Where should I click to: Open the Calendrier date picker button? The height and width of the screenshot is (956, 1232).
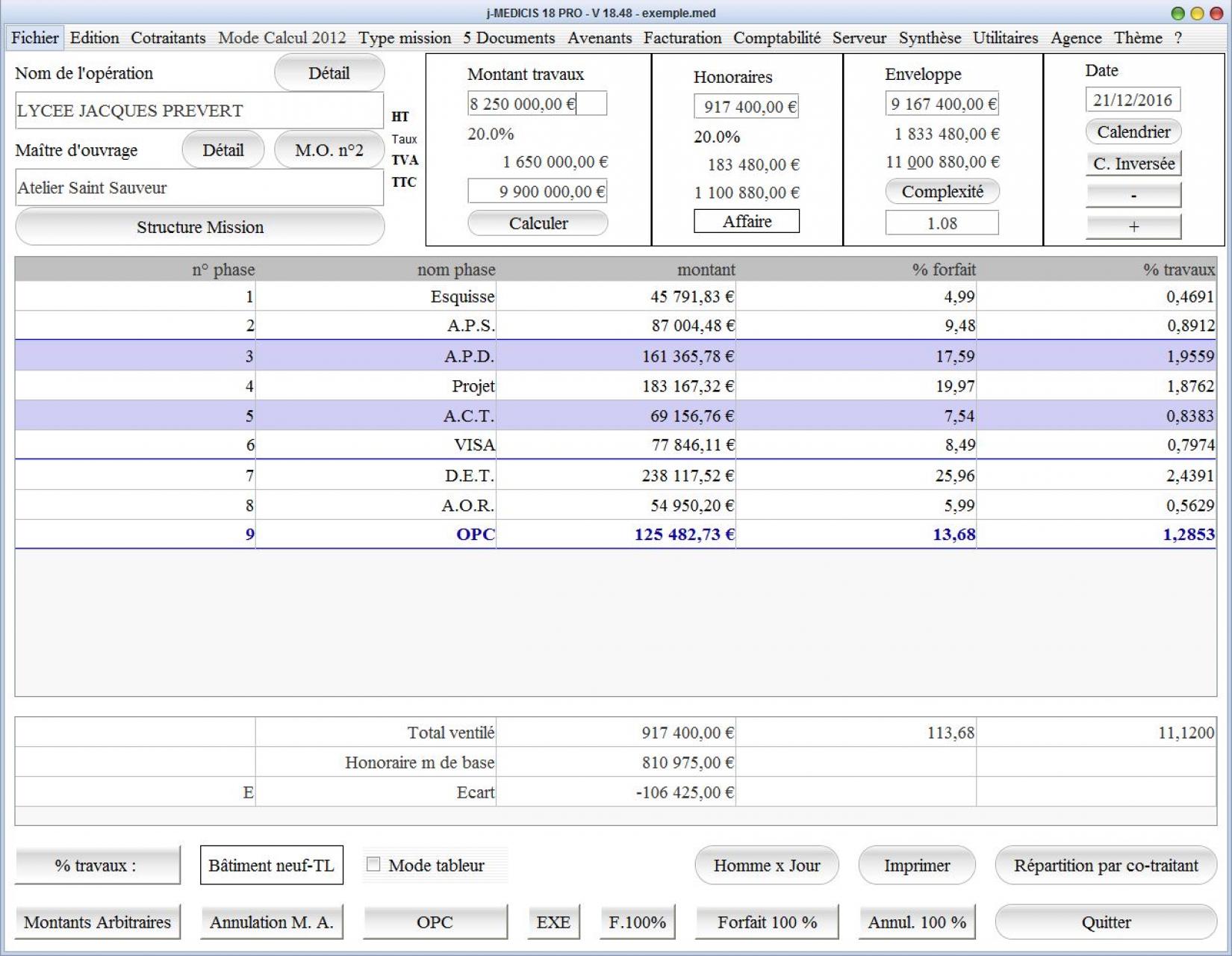tap(1133, 132)
